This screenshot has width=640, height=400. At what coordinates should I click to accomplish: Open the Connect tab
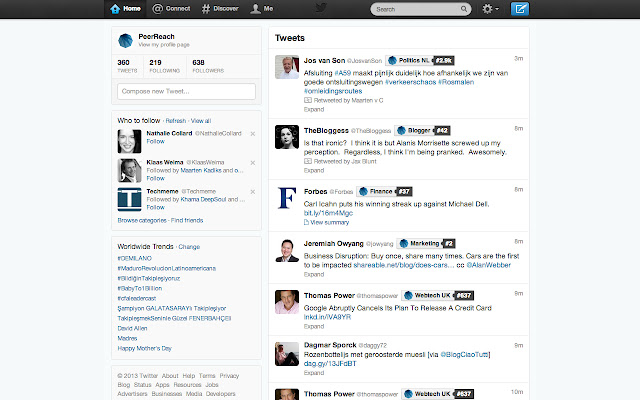tap(171, 9)
